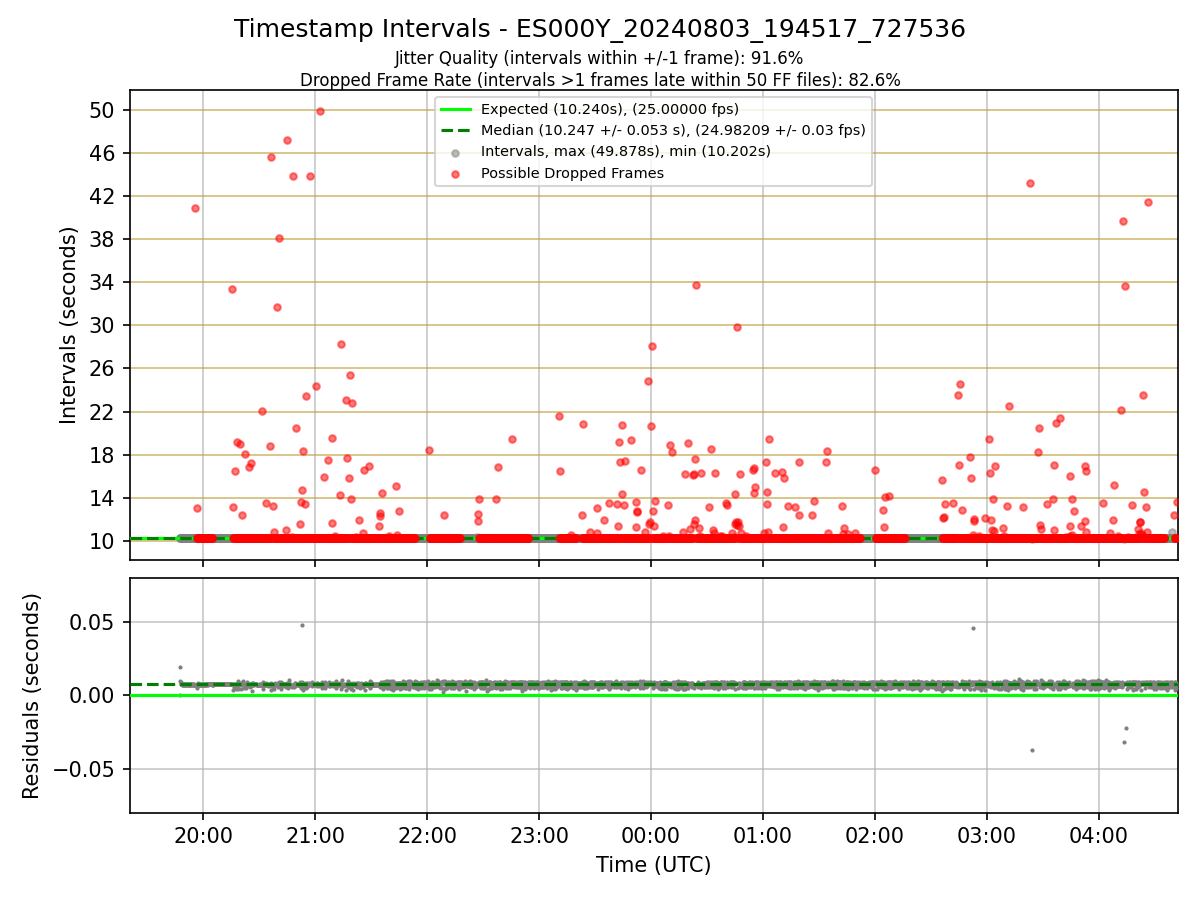Screen dimensions: 1200x900
Task: Click the x-axis tick label "01:00"
Action: [763, 834]
